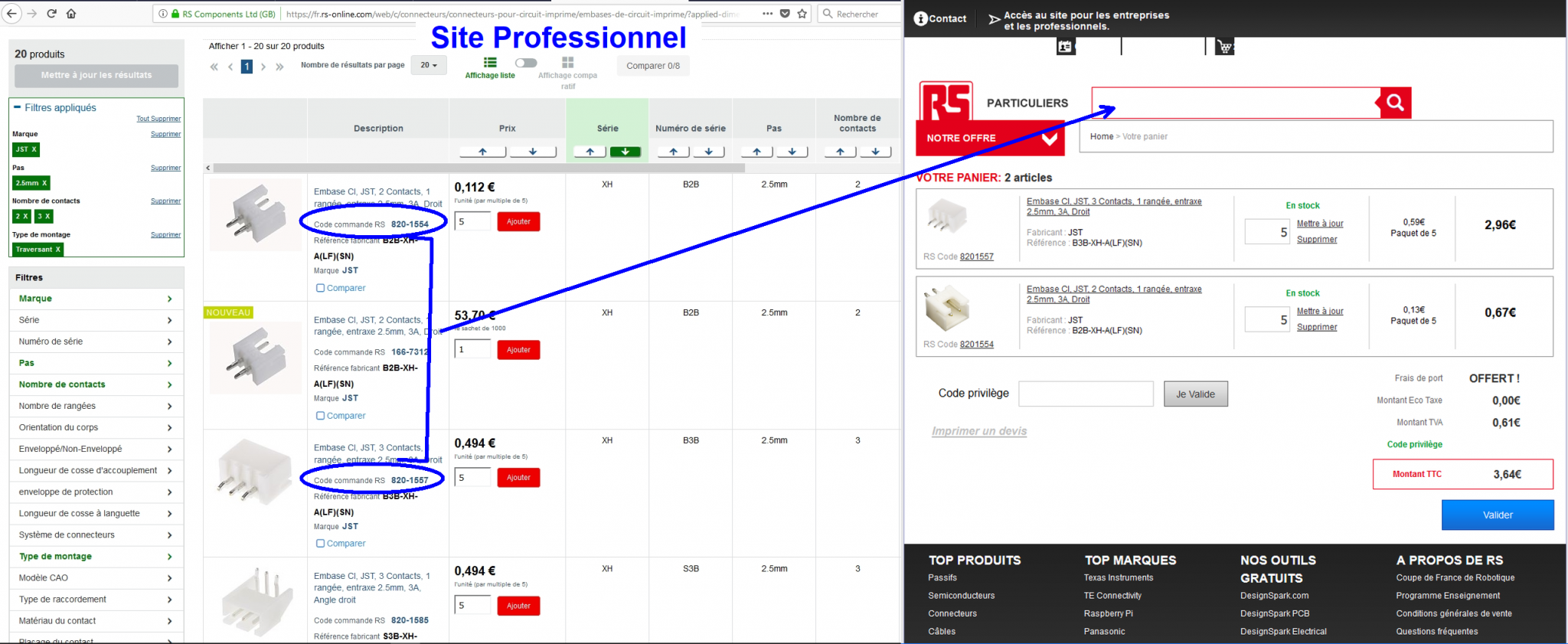Sort Prix column descending

(x=532, y=152)
